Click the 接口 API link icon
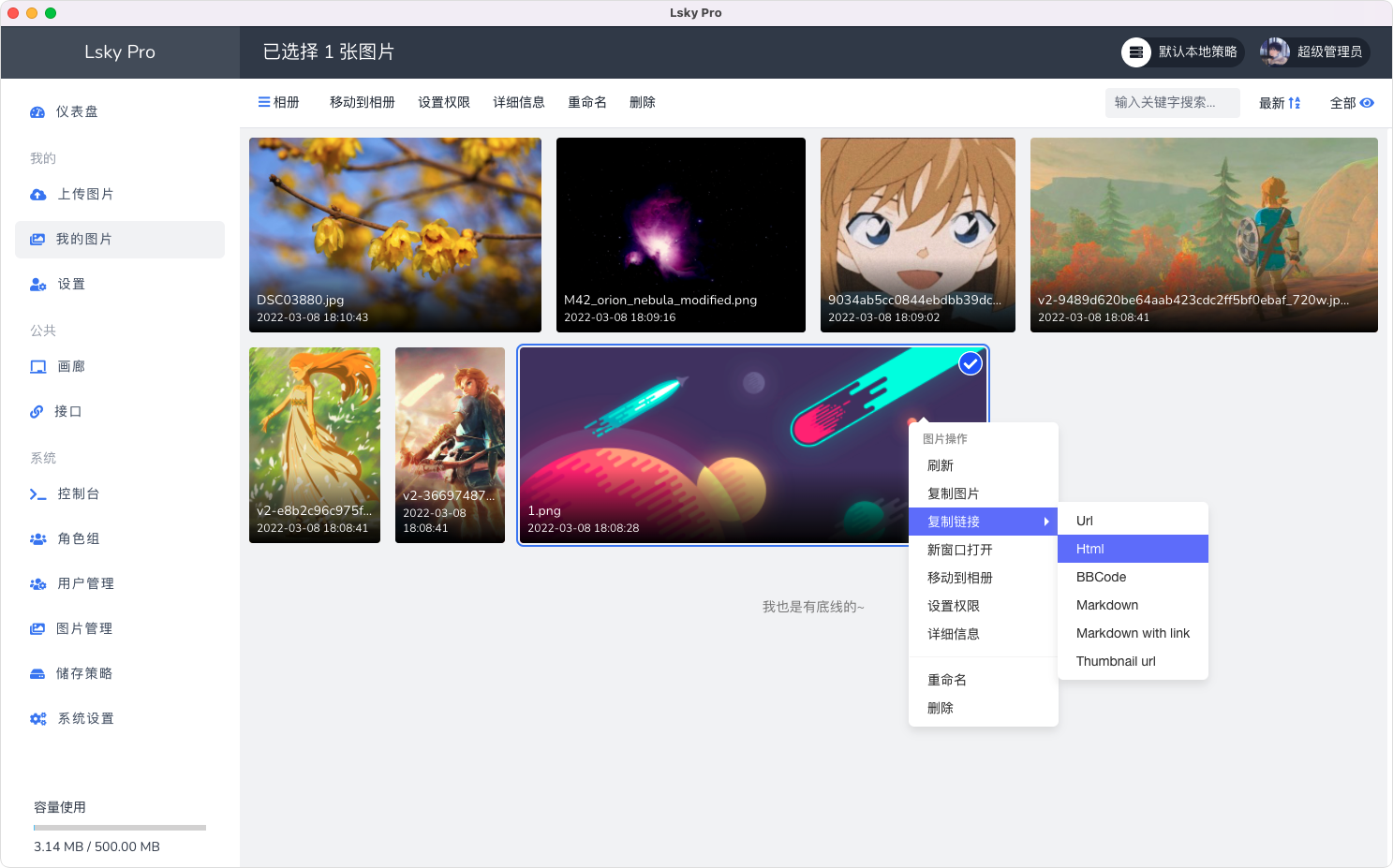The width and height of the screenshot is (1393, 868). [37, 411]
